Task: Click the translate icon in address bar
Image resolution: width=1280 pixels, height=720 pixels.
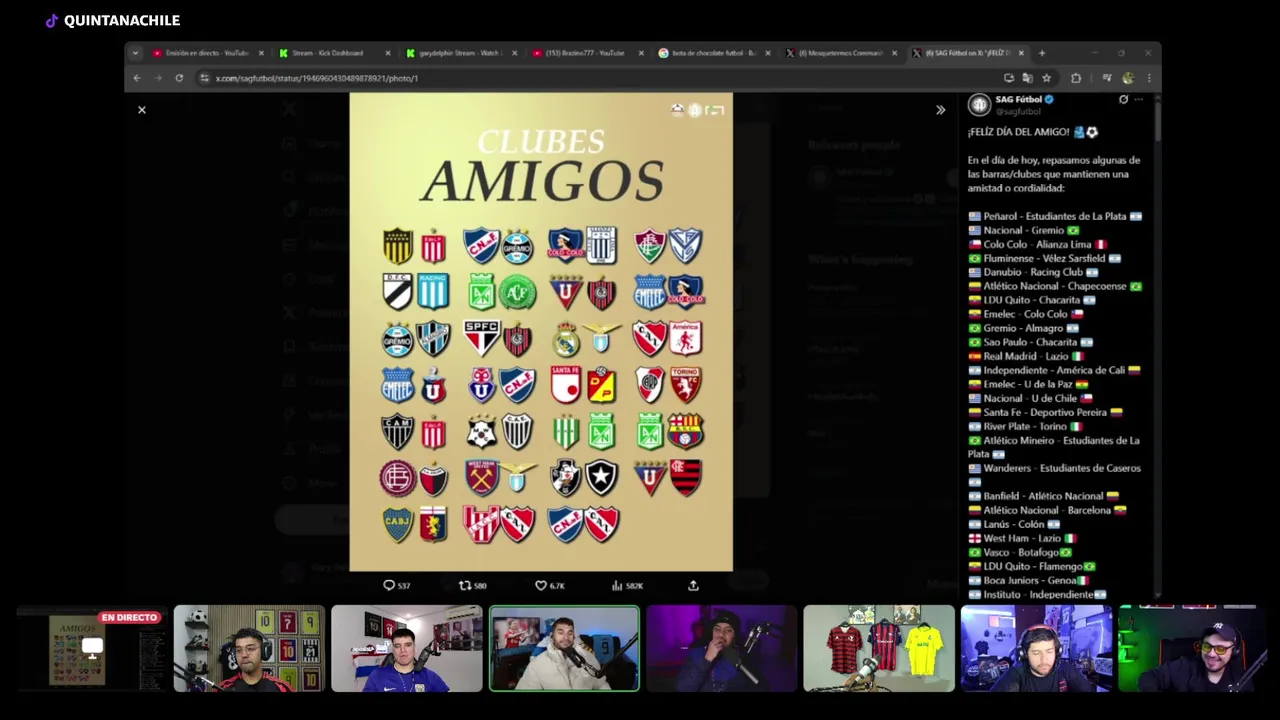Action: coord(1027,78)
